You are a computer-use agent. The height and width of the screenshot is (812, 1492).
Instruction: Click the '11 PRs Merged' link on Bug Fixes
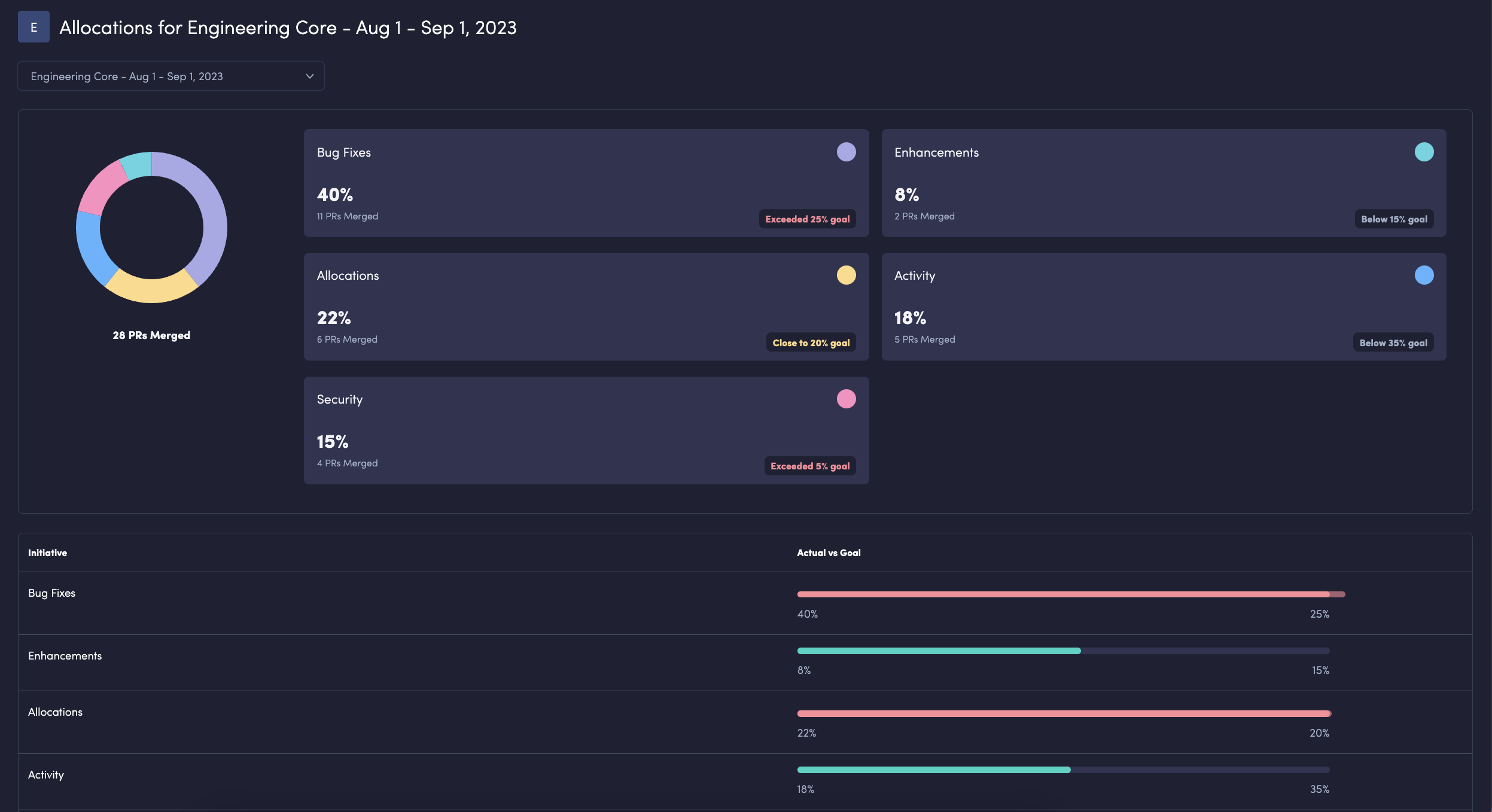tap(347, 216)
